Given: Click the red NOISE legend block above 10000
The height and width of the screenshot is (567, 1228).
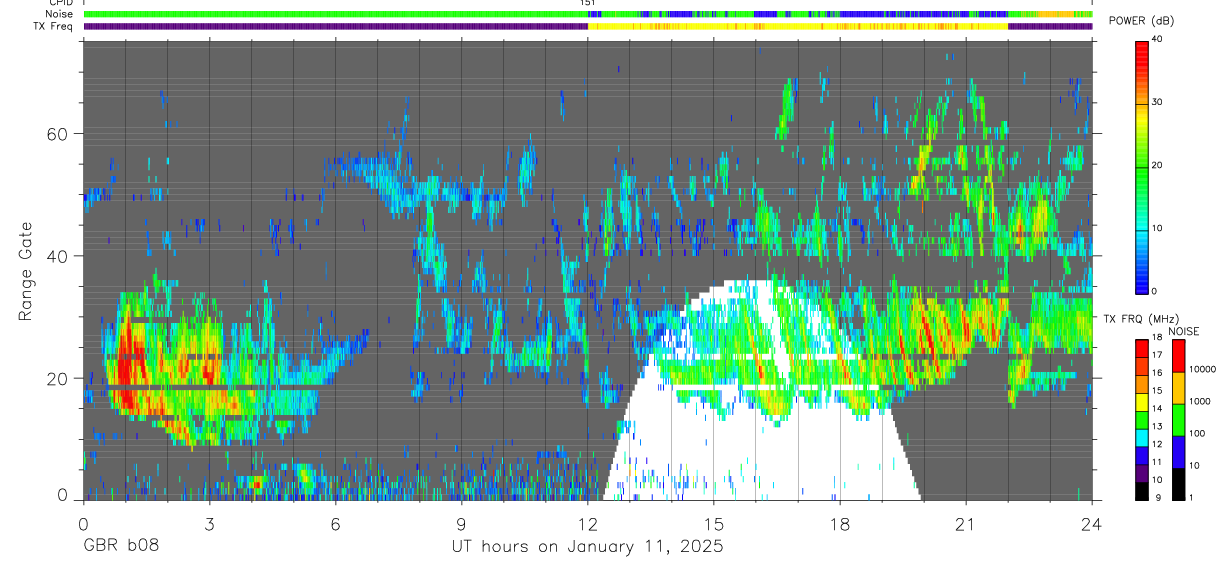Looking at the screenshot, I should tap(1178, 356).
